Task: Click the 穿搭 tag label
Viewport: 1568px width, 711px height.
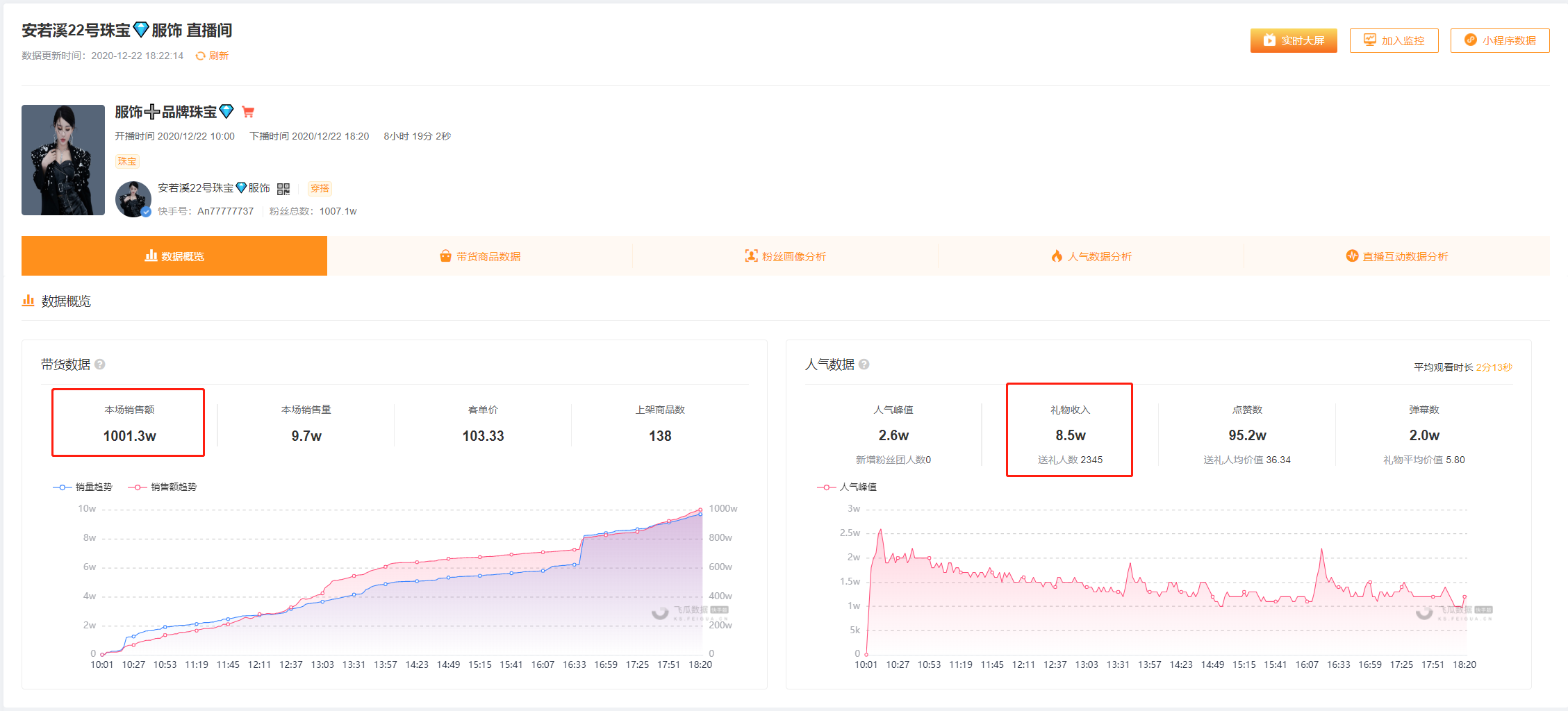Action: click(320, 188)
